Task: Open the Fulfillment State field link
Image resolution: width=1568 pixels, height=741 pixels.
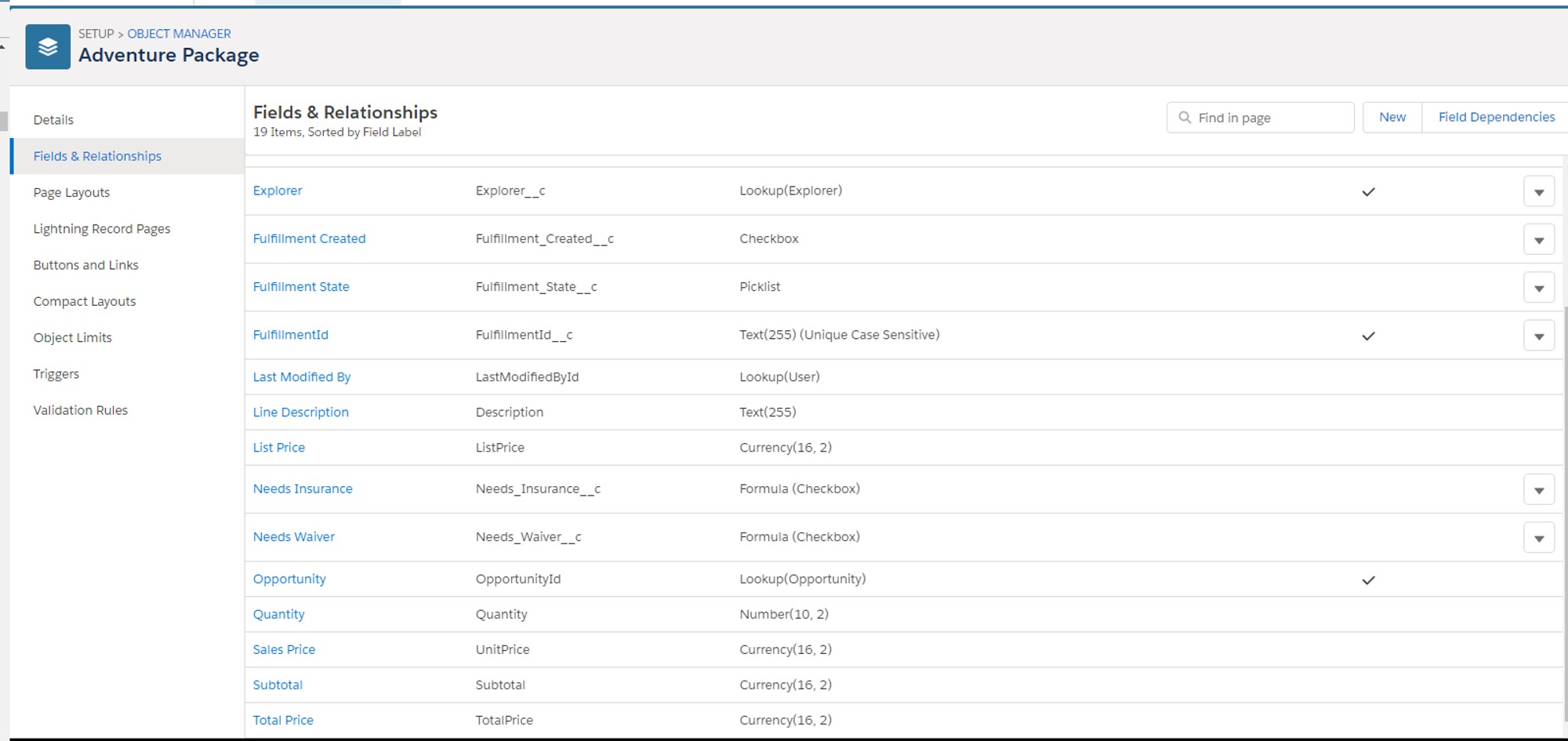Action: pyautogui.click(x=301, y=287)
